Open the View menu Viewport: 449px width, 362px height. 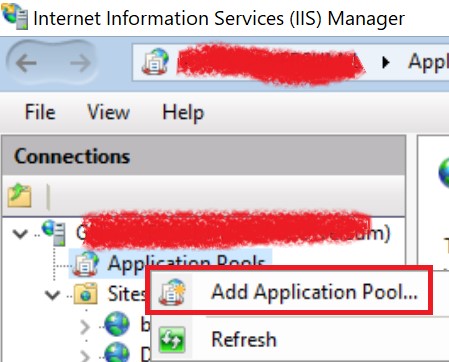point(108,112)
